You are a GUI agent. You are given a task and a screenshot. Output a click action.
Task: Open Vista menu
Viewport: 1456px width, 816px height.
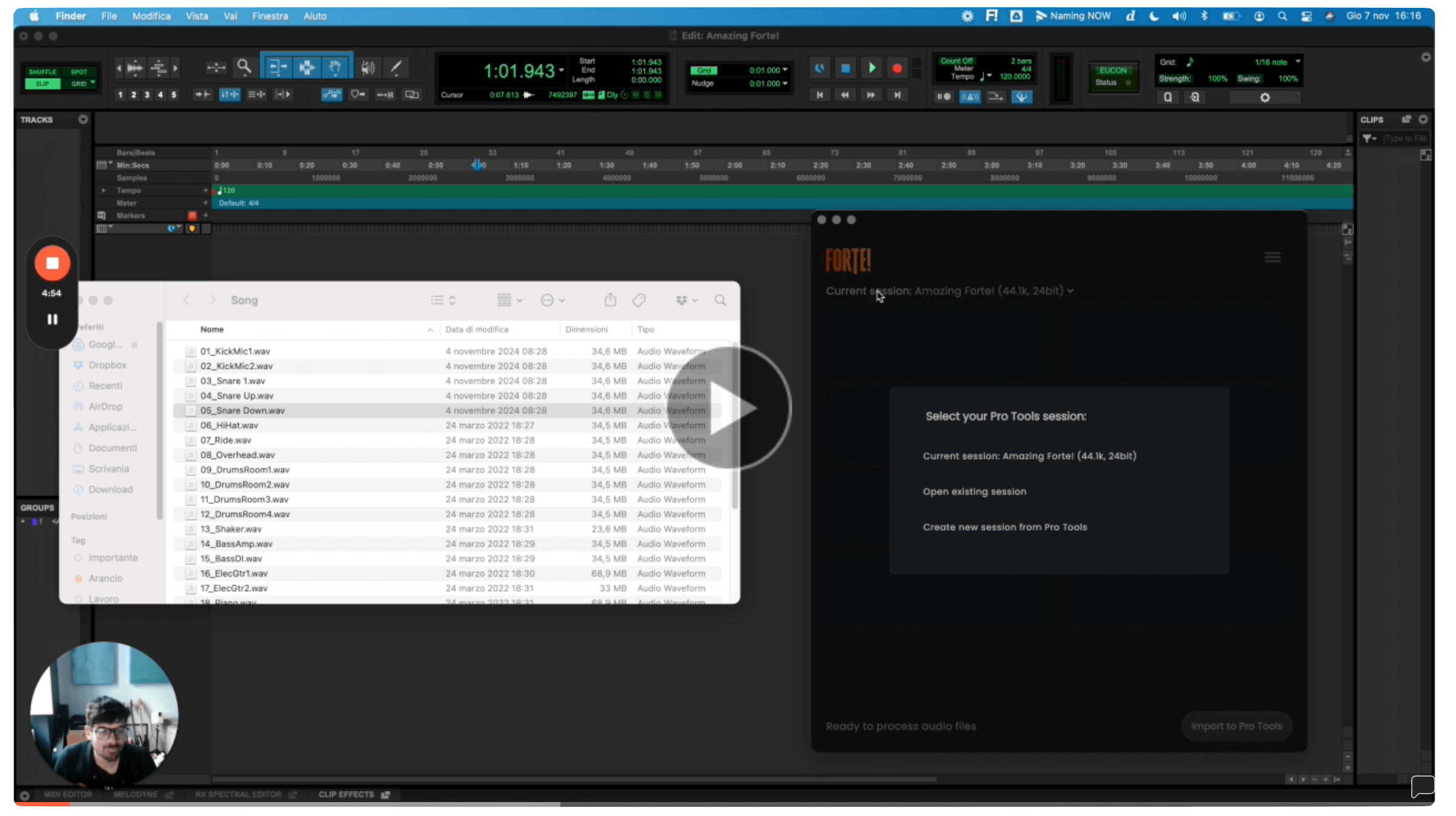pos(197,16)
